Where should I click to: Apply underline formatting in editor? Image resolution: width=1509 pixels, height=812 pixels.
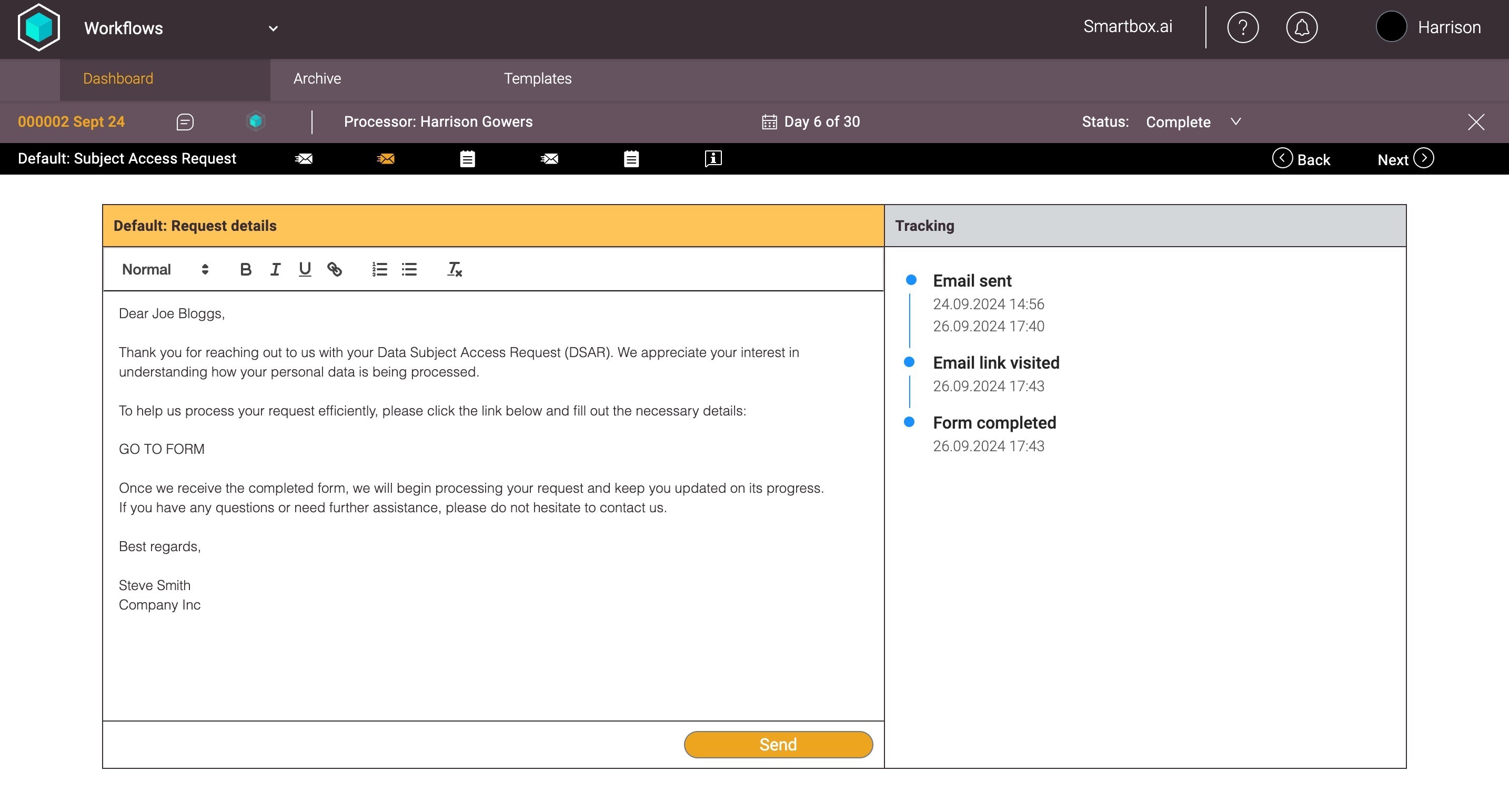click(x=305, y=269)
